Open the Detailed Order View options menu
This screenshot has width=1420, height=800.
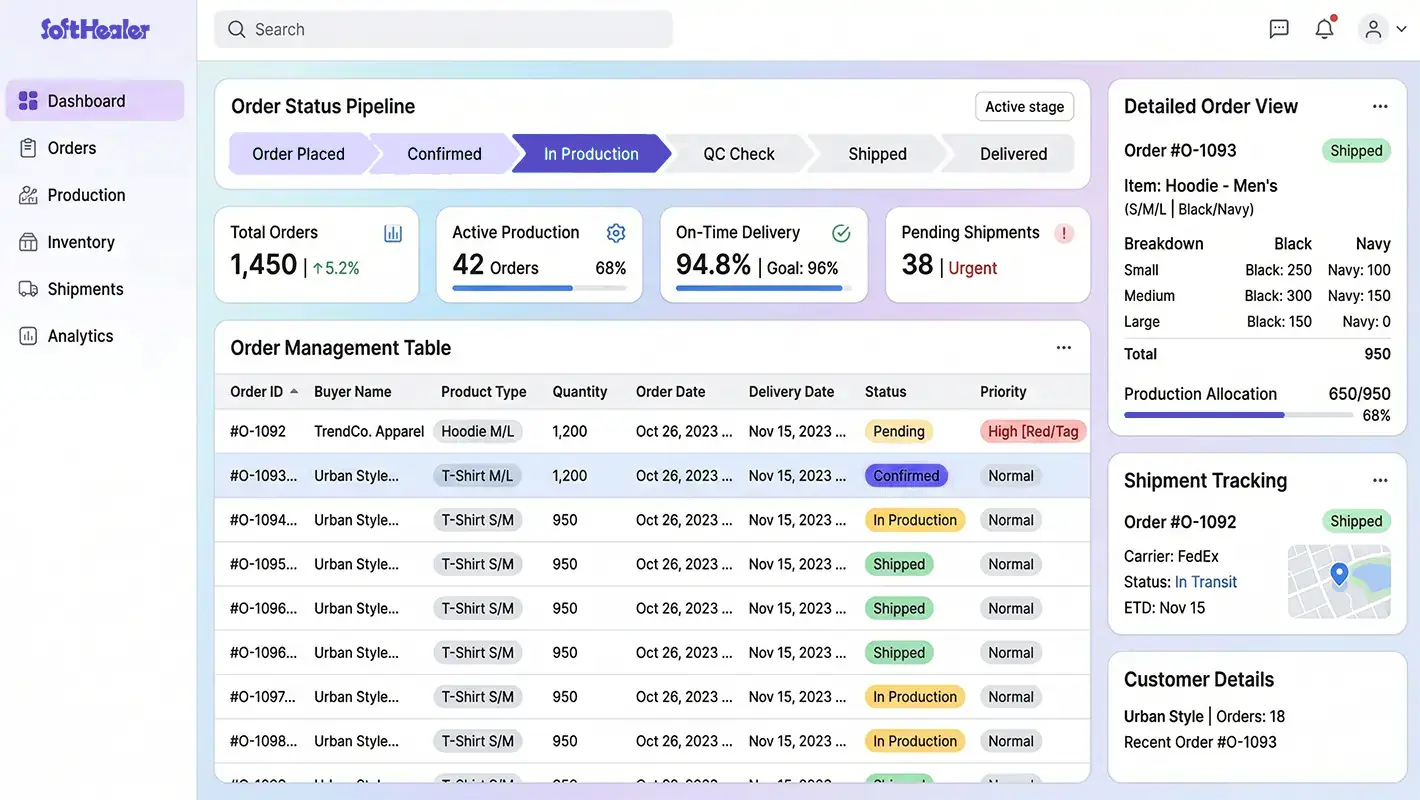pyautogui.click(x=1380, y=105)
